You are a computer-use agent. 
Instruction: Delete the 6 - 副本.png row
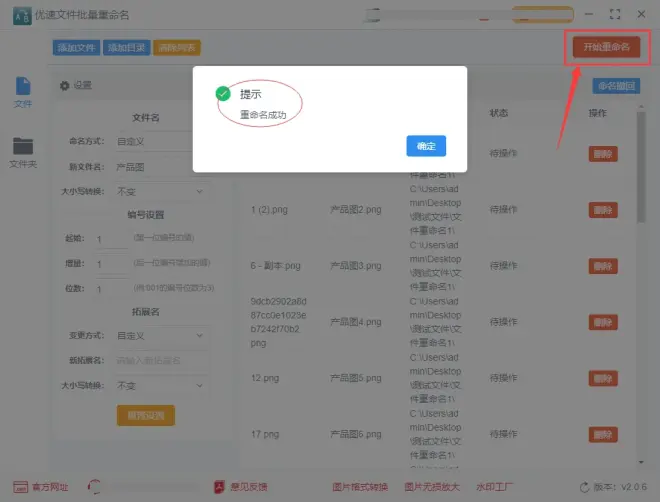point(603,266)
